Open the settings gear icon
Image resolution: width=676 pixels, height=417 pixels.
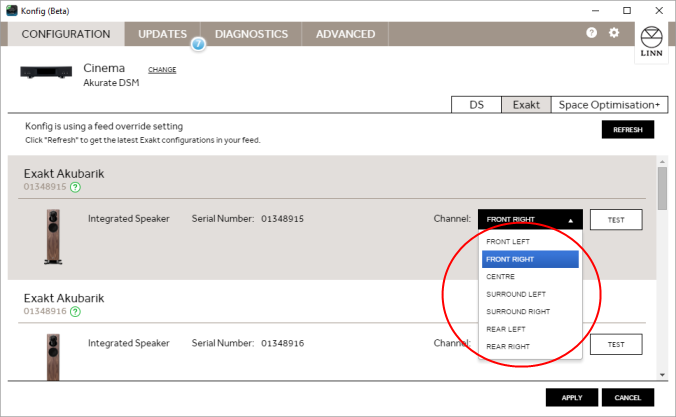point(614,33)
